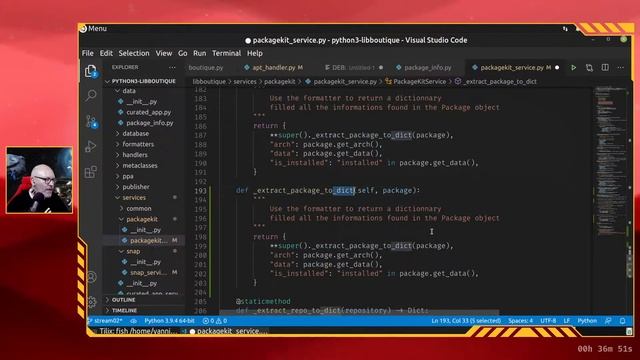Collapse the snap folder

(x=133, y=251)
